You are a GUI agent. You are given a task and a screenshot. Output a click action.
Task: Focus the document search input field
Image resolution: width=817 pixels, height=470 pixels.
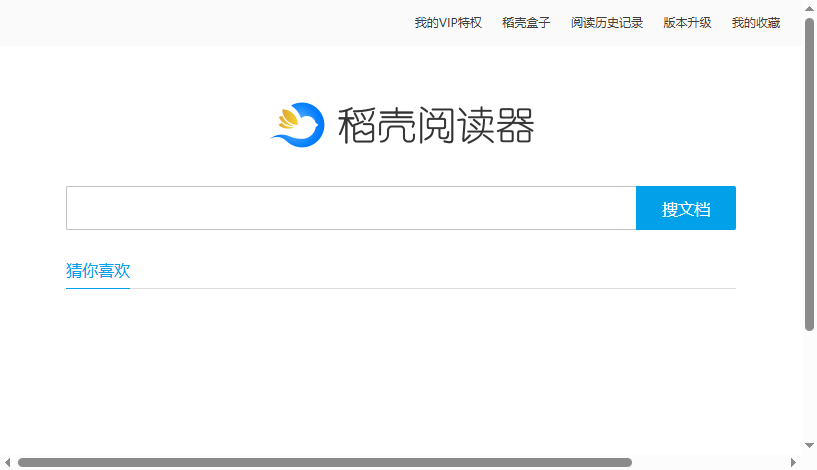point(351,208)
